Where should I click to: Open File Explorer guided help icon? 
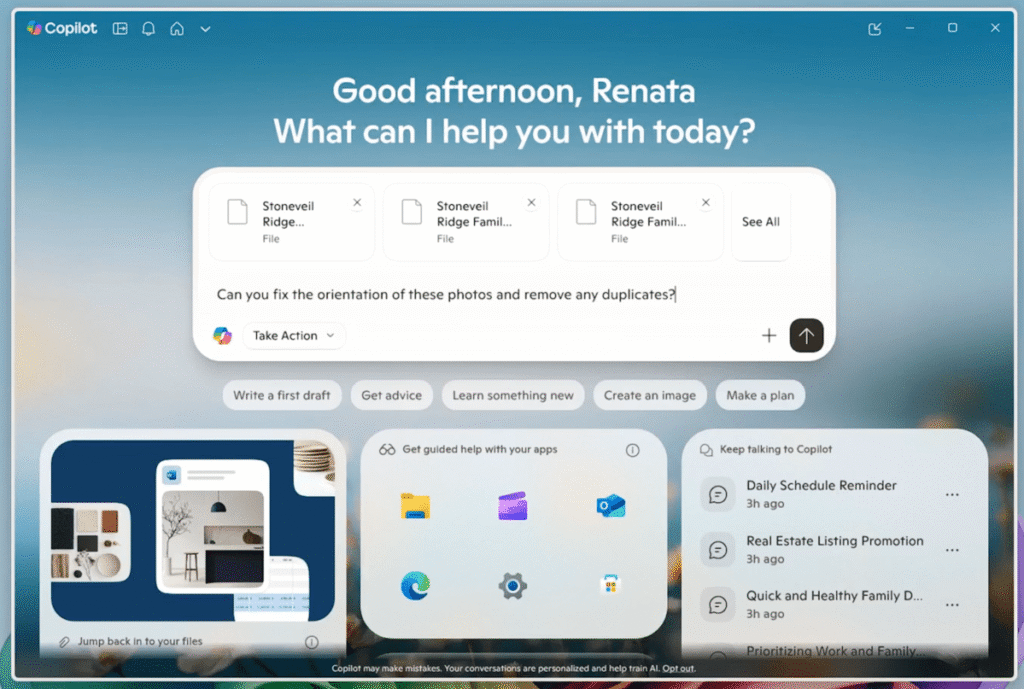416,506
